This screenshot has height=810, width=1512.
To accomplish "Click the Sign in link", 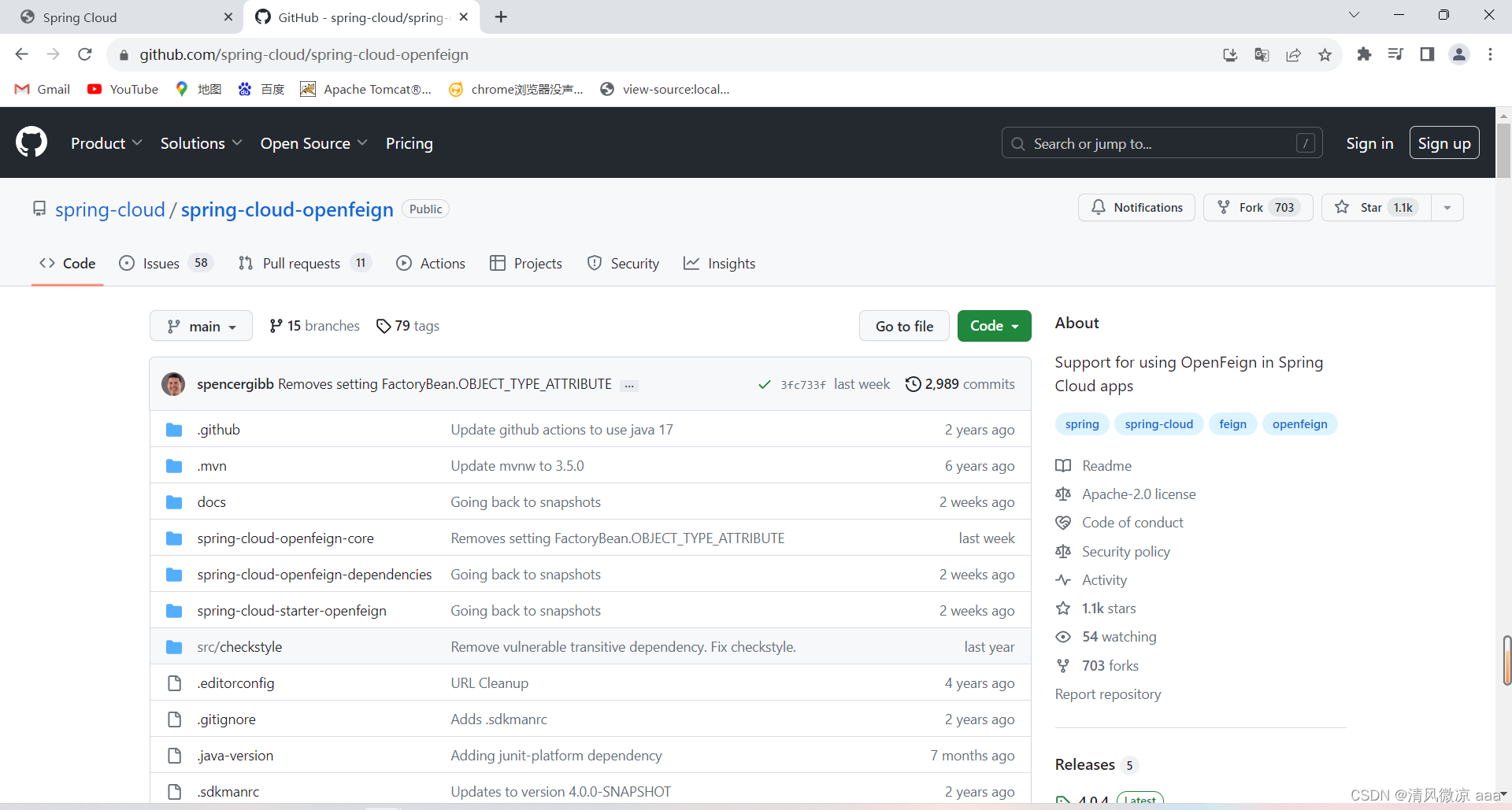I will coord(1369,143).
